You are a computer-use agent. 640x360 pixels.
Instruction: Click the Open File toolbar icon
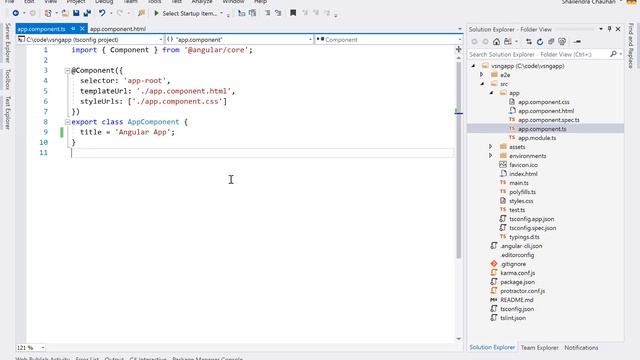pyautogui.click(x=65, y=13)
